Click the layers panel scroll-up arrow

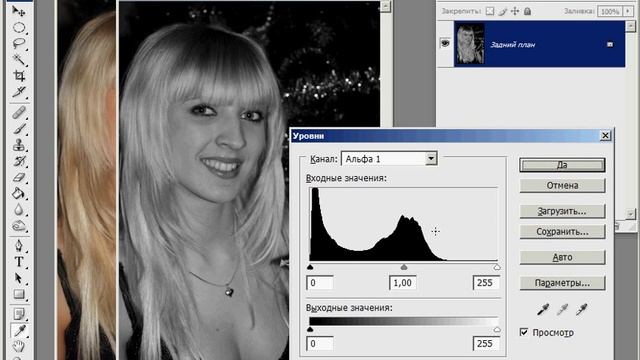pyautogui.click(x=631, y=27)
